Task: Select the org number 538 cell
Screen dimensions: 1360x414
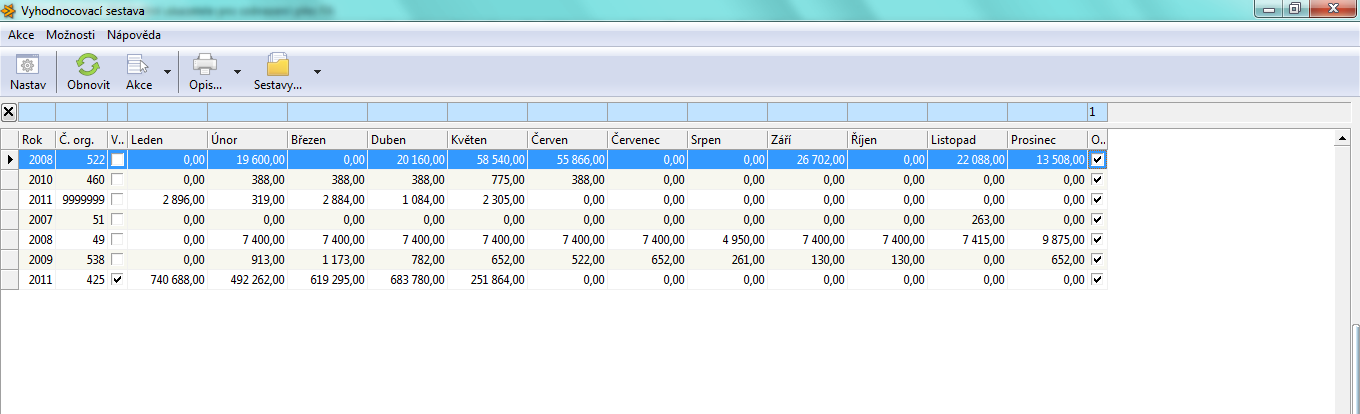Action: click(x=81, y=260)
